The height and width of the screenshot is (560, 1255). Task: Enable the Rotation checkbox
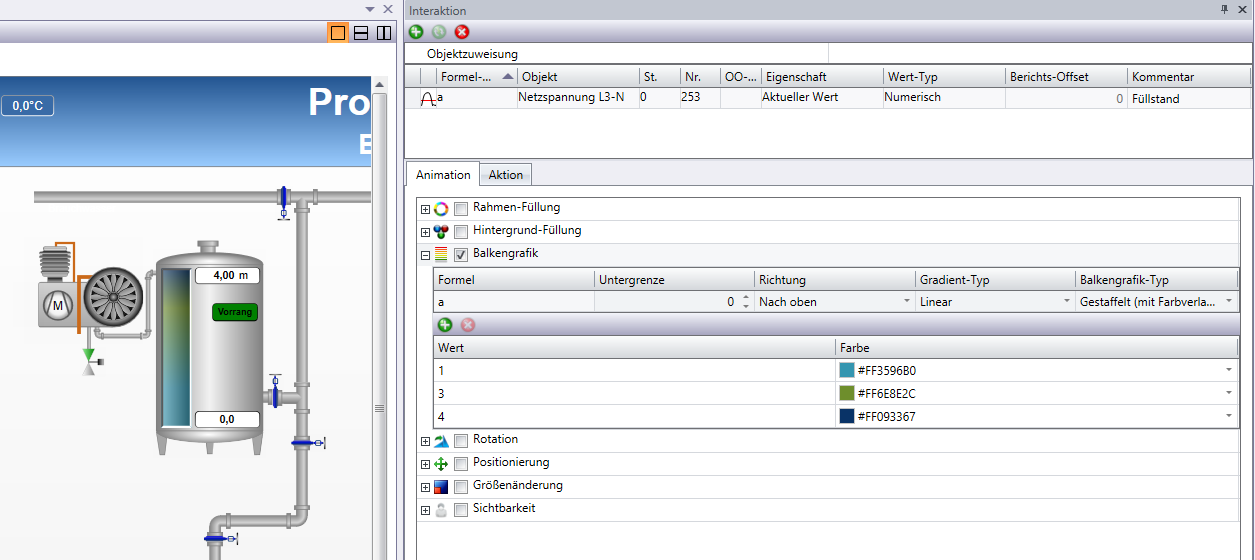pos(461,441)
